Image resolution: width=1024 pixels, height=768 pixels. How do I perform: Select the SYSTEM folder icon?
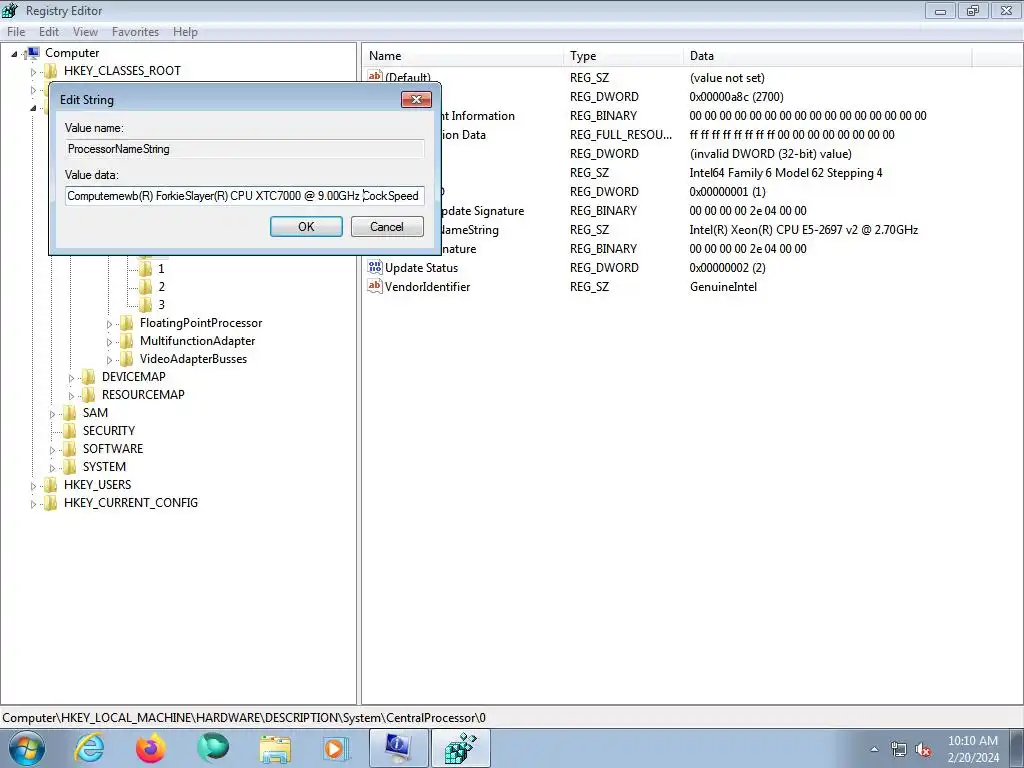tap(69, 466)
